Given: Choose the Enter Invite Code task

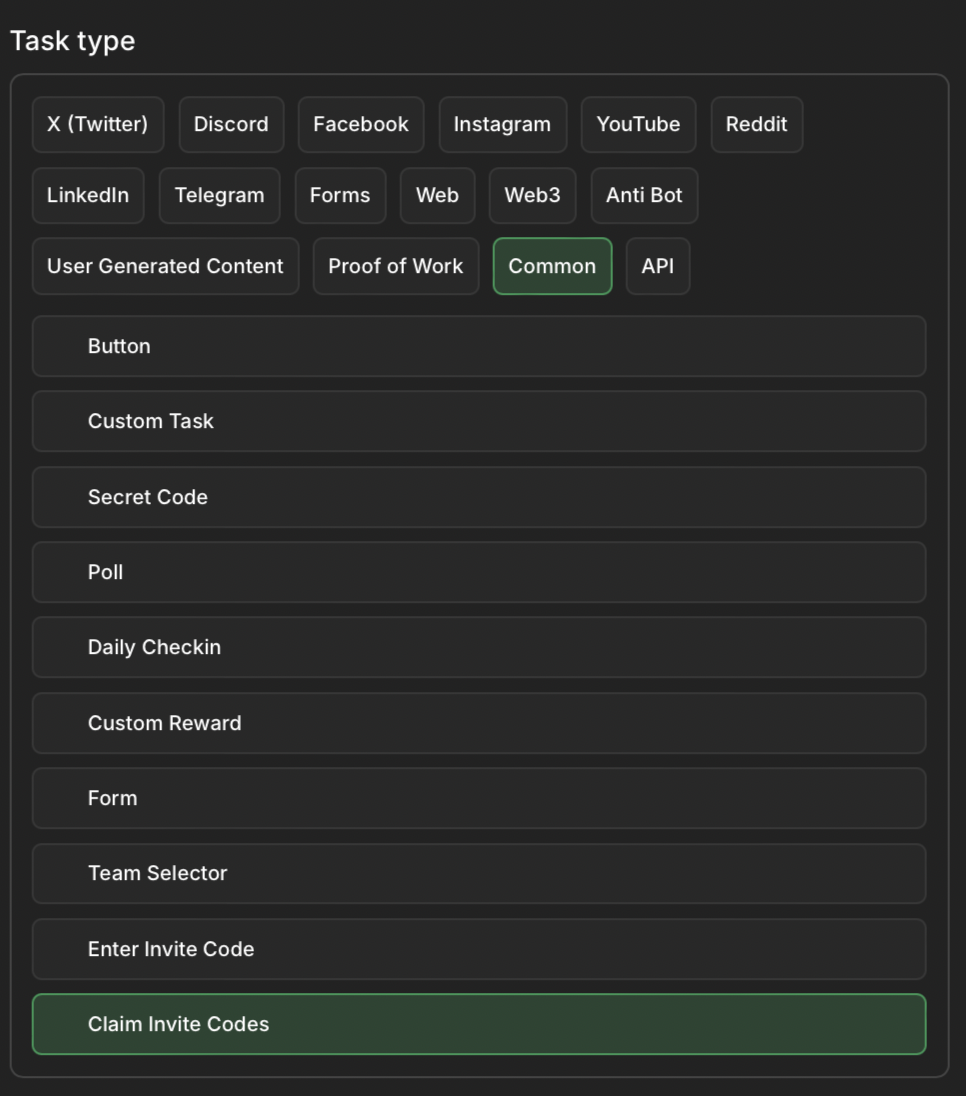Looking at the screenshot, I should [478, 949].
